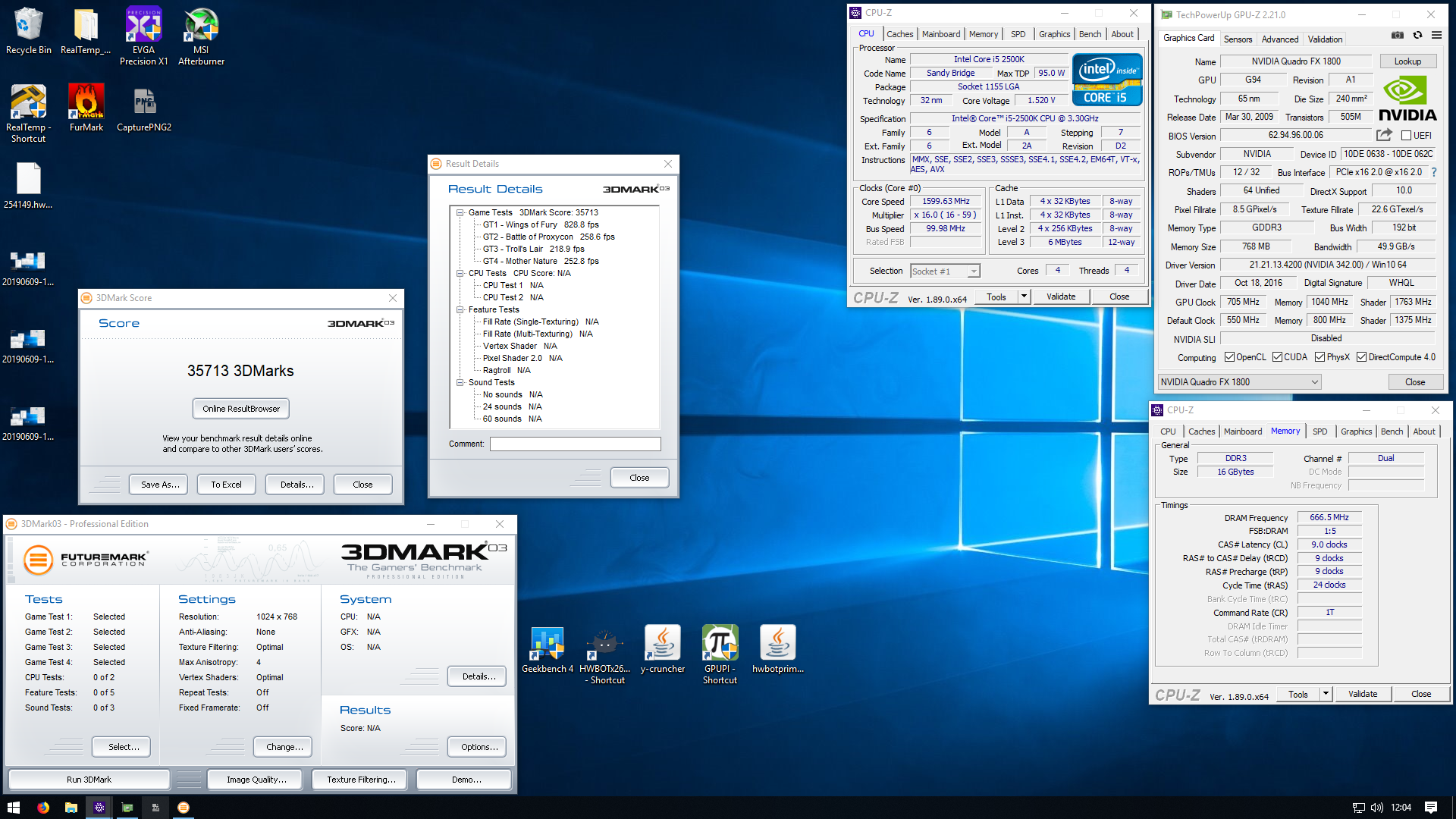This screenshot has height=819, width=1456.
Task: Click the Details... button in 3DMark Score window
Action: pos(297,485)
